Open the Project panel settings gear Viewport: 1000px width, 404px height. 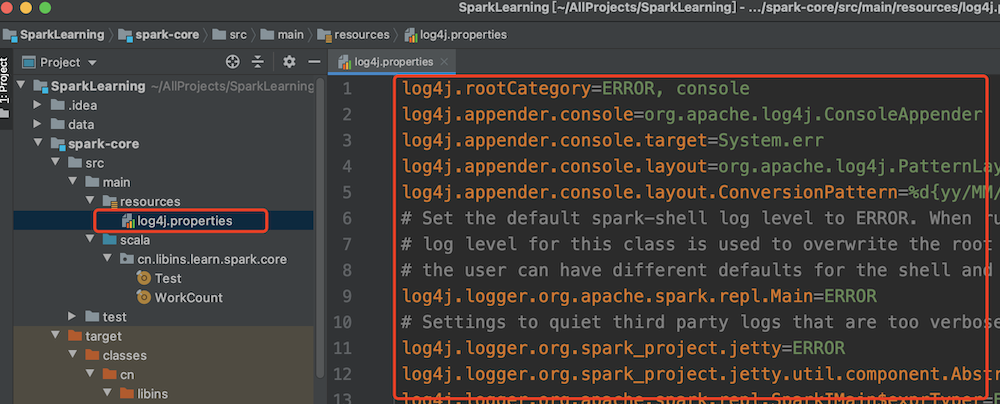(289, 62)
